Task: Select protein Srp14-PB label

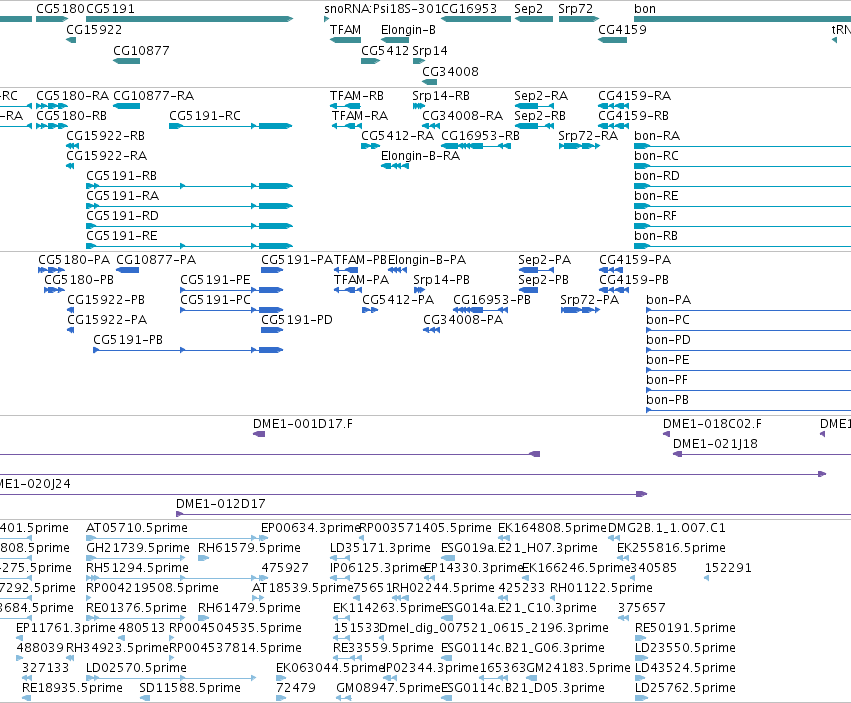Action: [x=441, y=280]
